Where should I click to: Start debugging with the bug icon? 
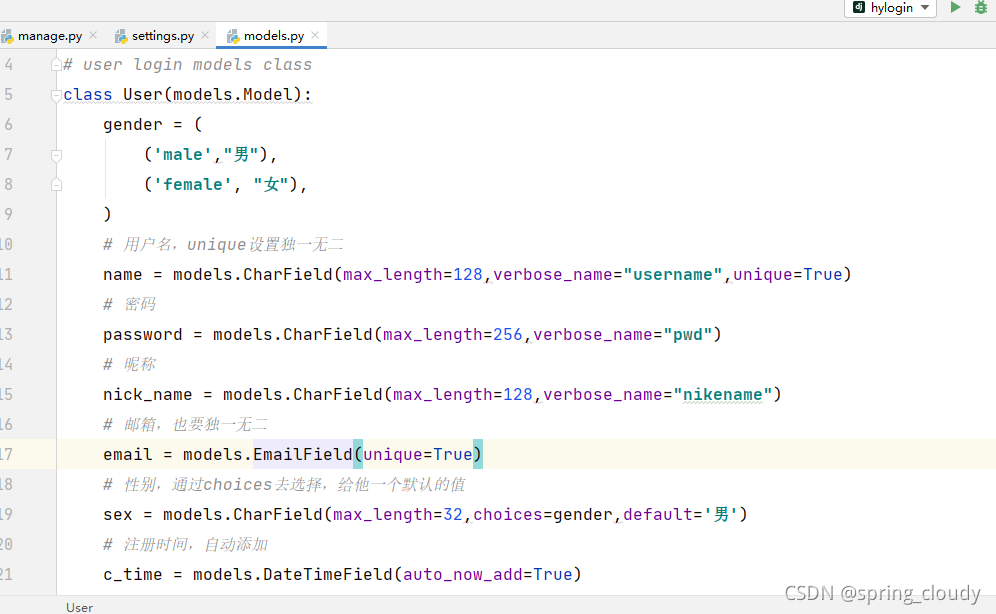981,8
